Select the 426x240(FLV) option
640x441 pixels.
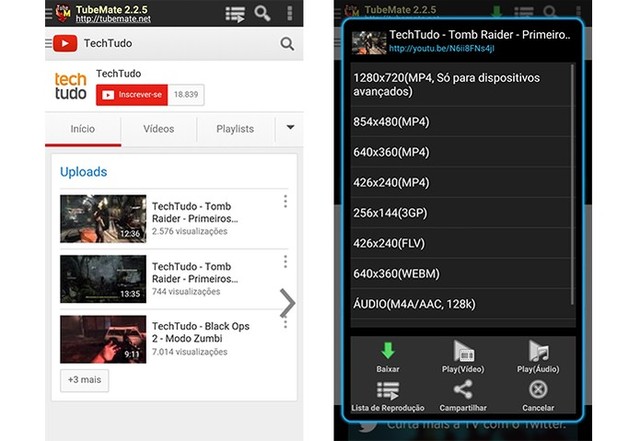click(461, 243)
